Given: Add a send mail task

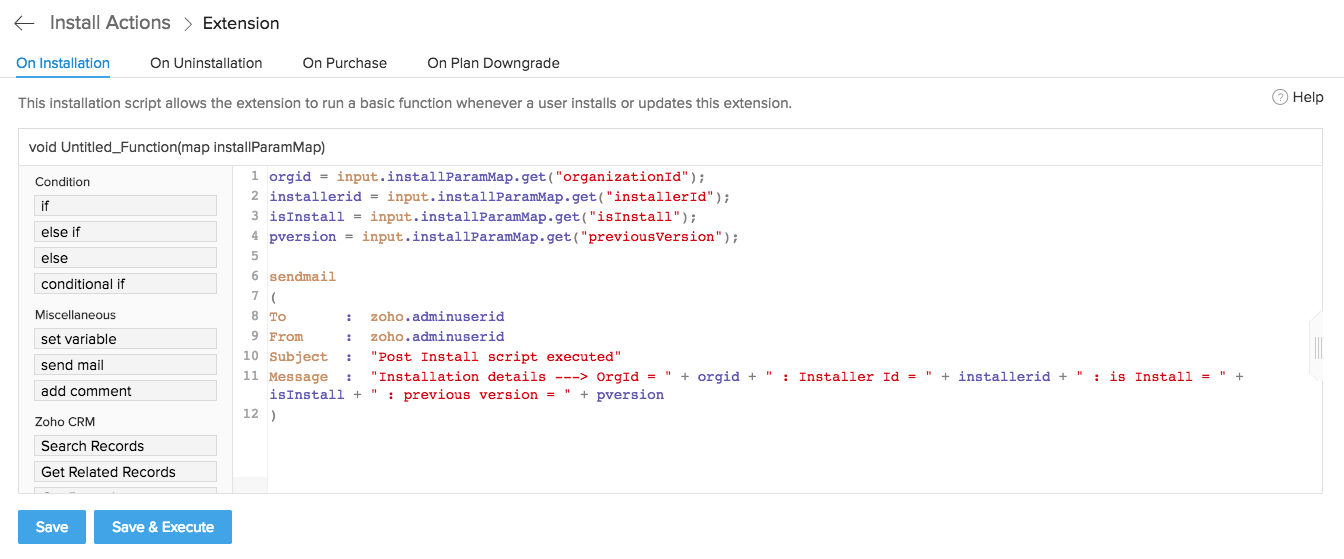Looking at the screenshot, I should pyautogui.click(x=126, y=365).
